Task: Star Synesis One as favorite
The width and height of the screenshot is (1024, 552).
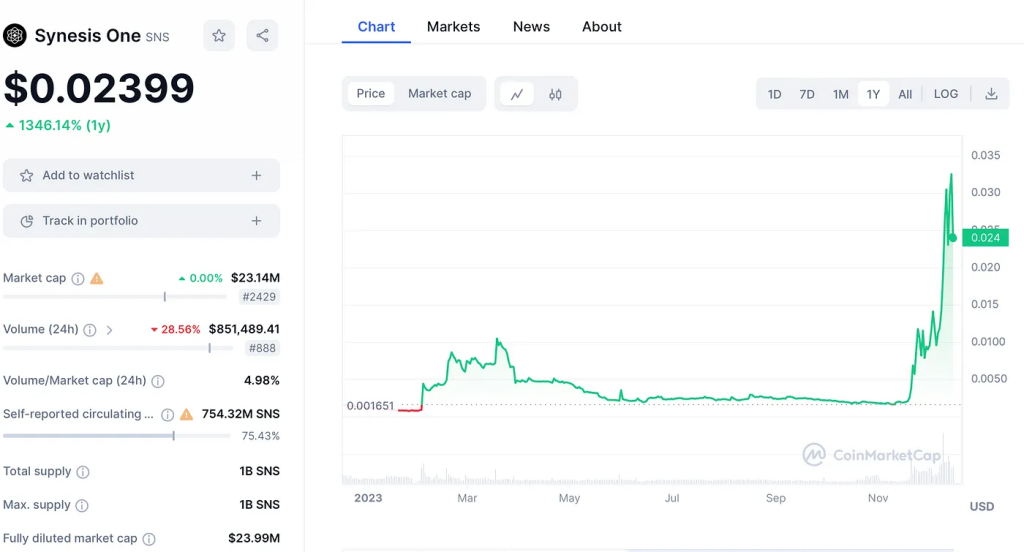Action: [x=219, y=35]
